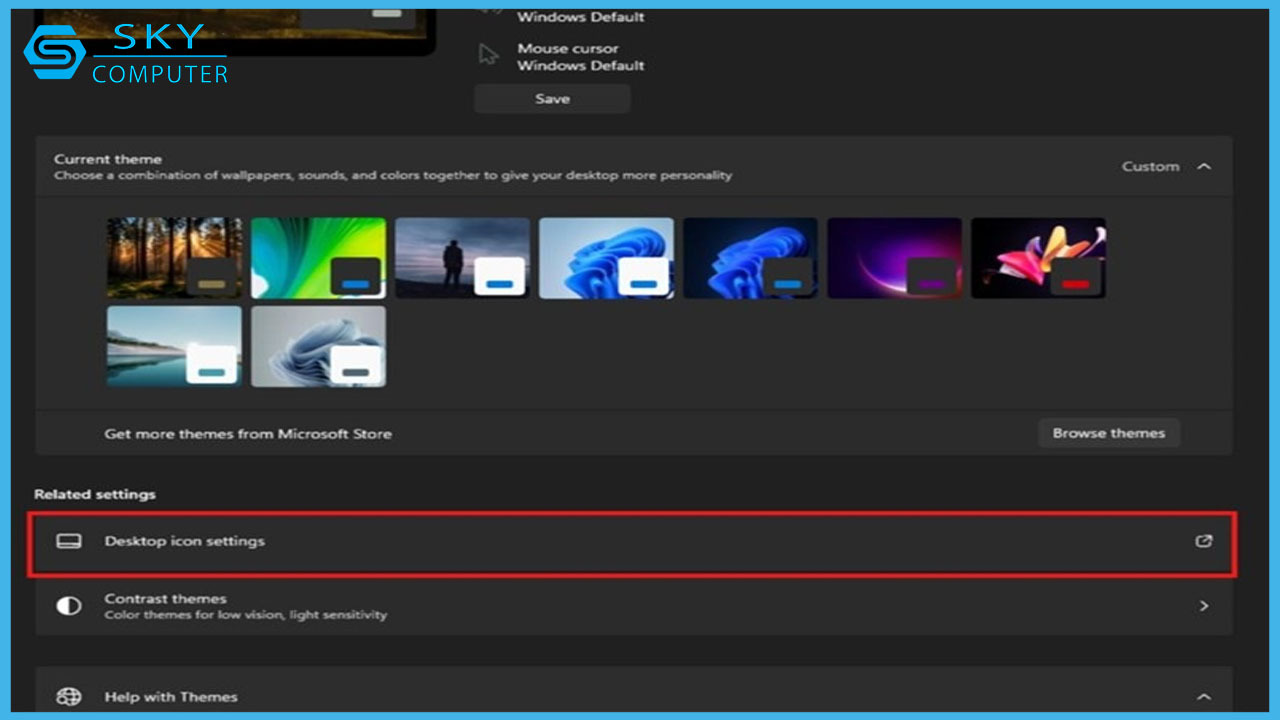Image resolution: width=1280 pixels, height=720 pixels.
Task: Click the external link icon for Desktop icon settings
Action: [1204, 541]
